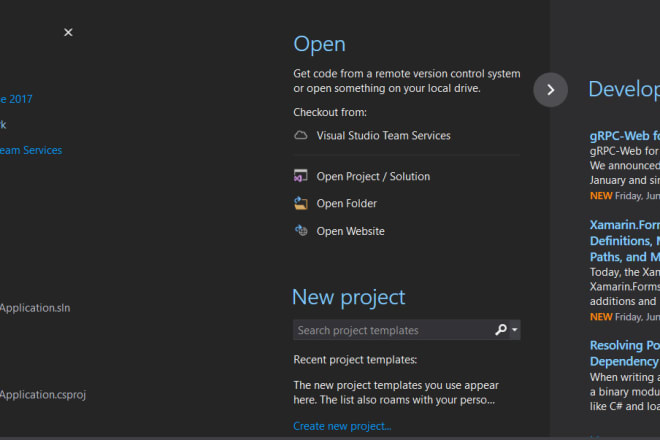Open the gRPC-Web news headline
The image size is (660, 440).
point(625,136)
